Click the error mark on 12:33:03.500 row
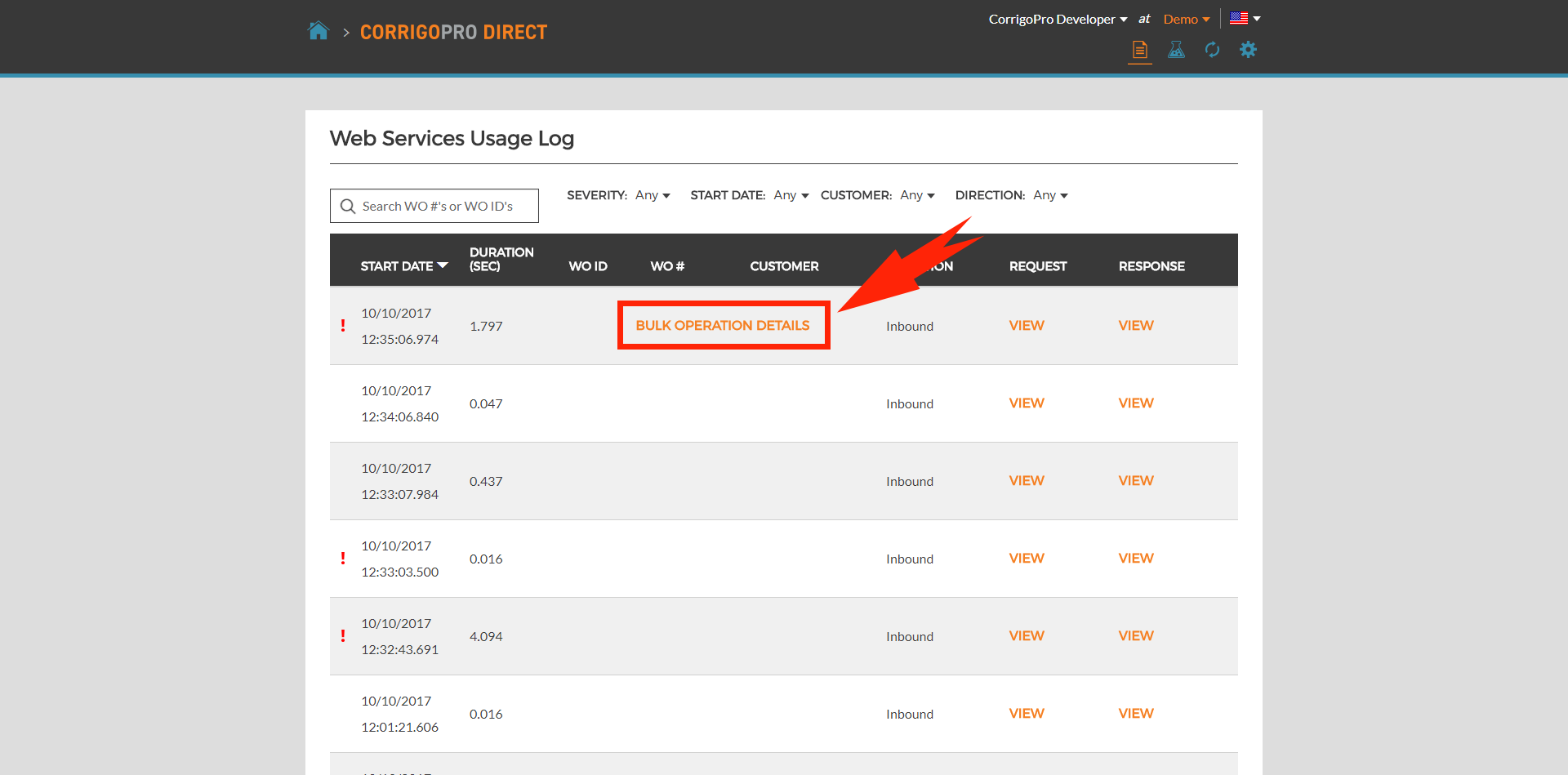 [x=343, y=558]
